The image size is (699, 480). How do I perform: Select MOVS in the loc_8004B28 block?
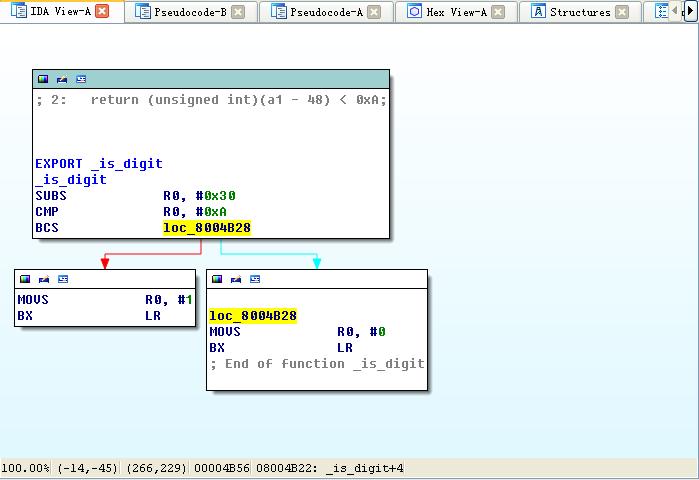point(225,332)
